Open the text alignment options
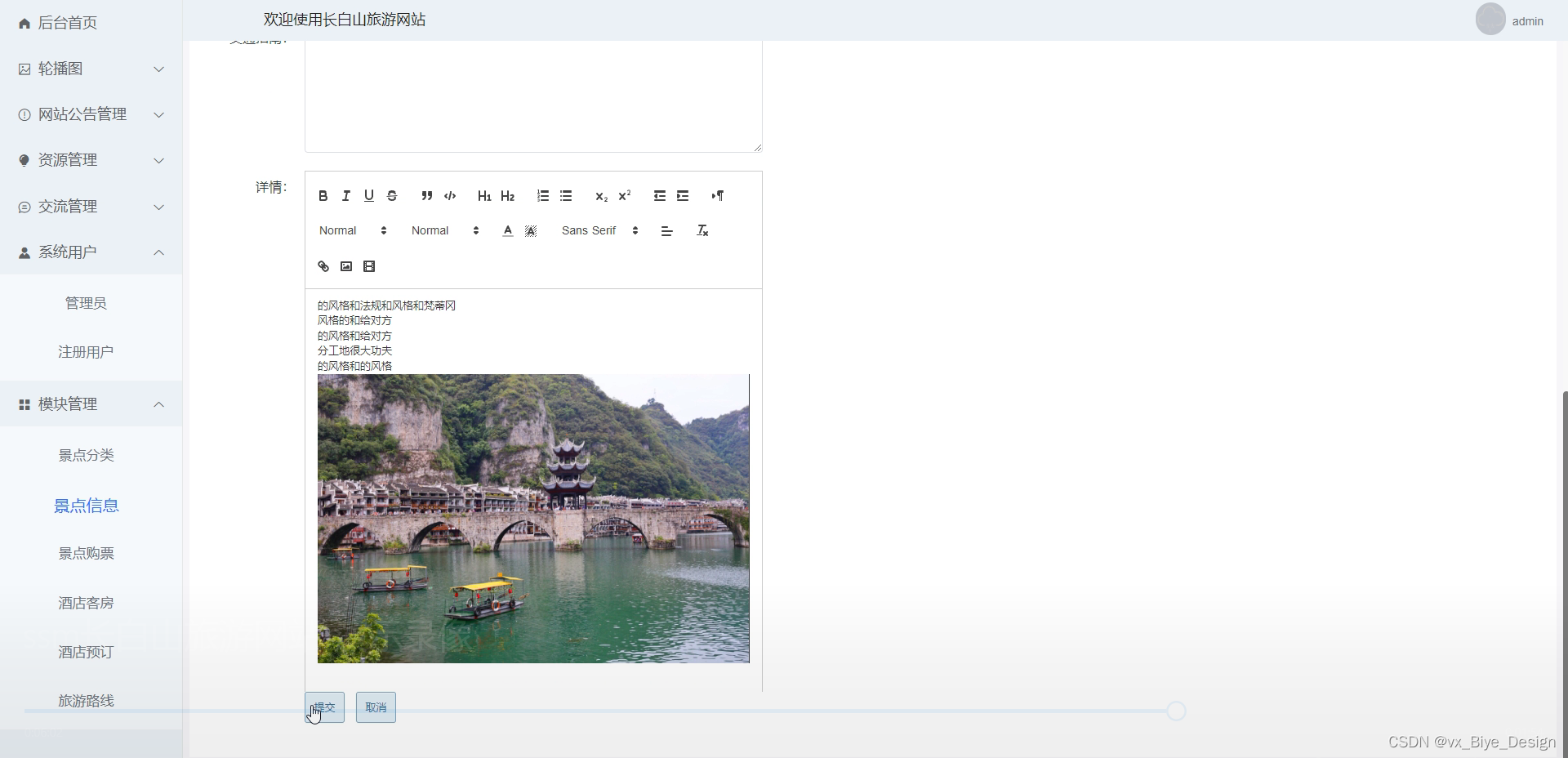The width and height of the screenshot is (1568, 758). point(667,231)
